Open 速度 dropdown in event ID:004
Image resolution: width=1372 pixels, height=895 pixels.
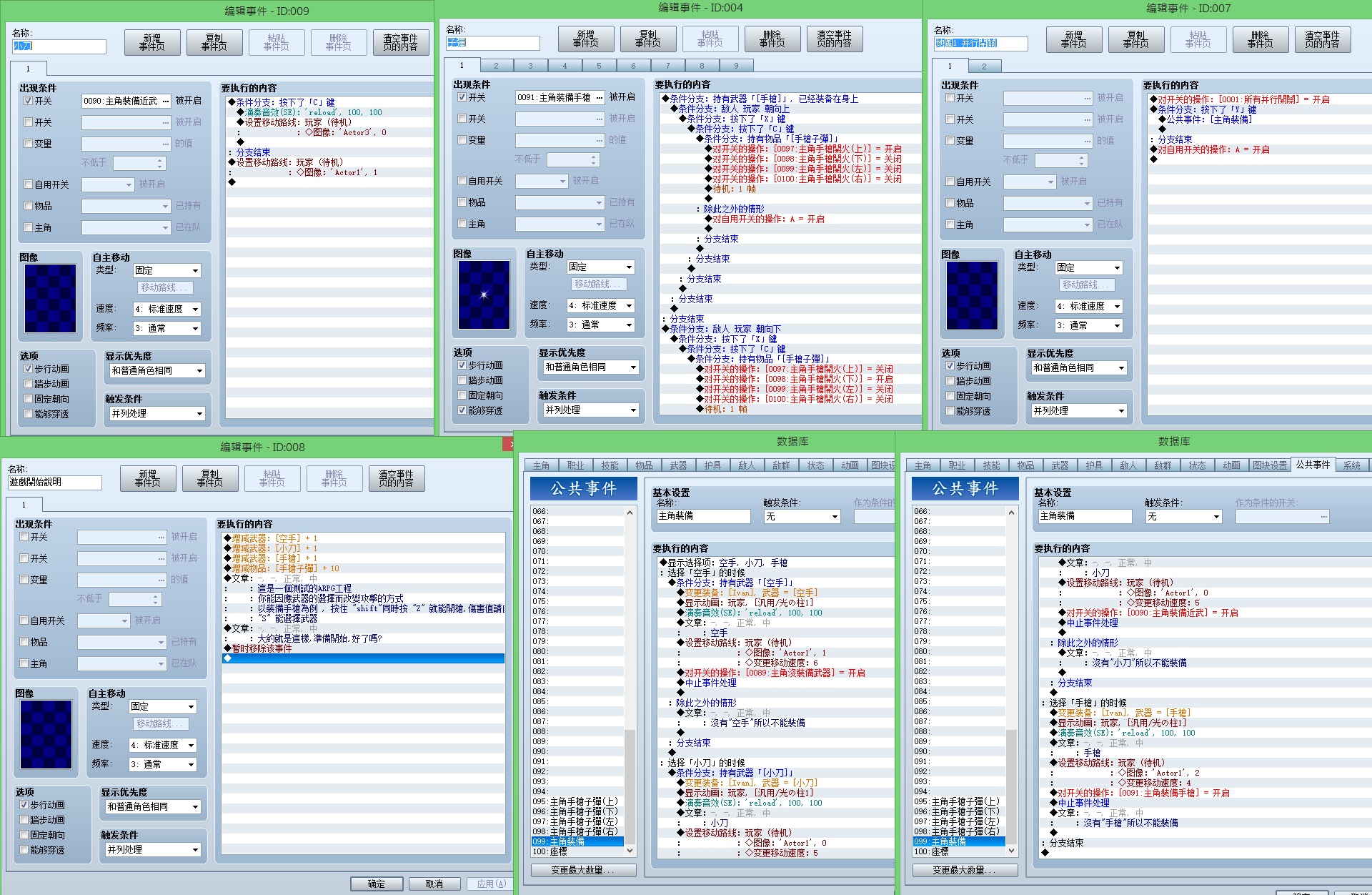tap(601, 306)
